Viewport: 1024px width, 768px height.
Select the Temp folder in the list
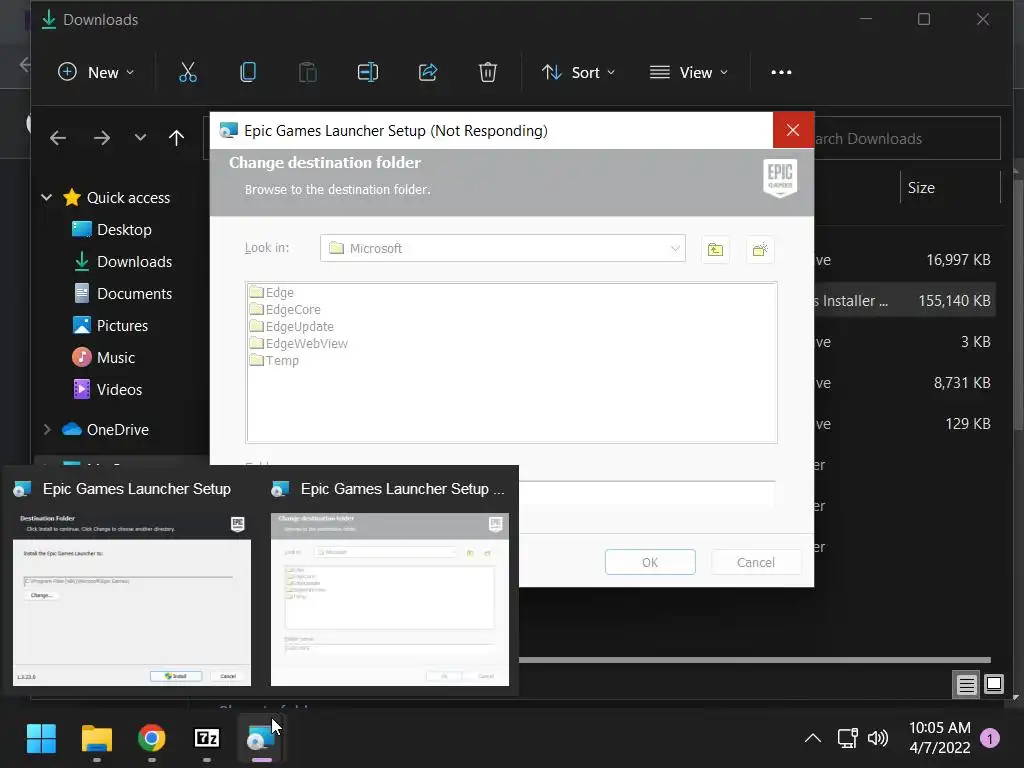[x=274, y=360]
